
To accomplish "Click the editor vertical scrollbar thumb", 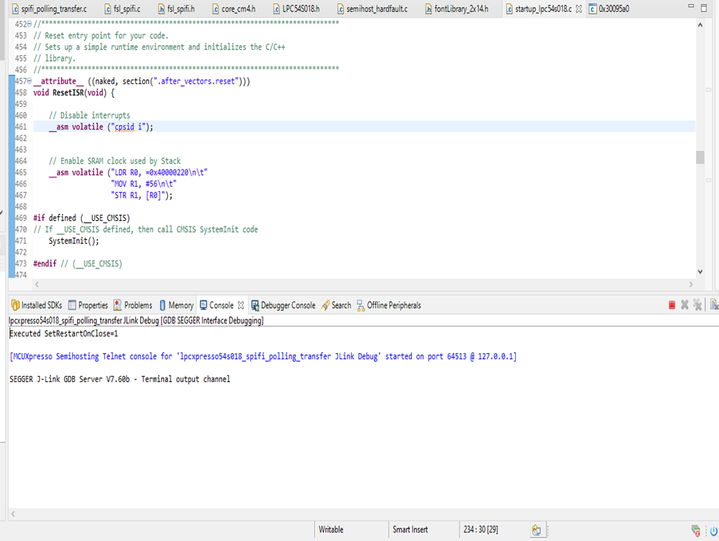I will pos(700,157).
